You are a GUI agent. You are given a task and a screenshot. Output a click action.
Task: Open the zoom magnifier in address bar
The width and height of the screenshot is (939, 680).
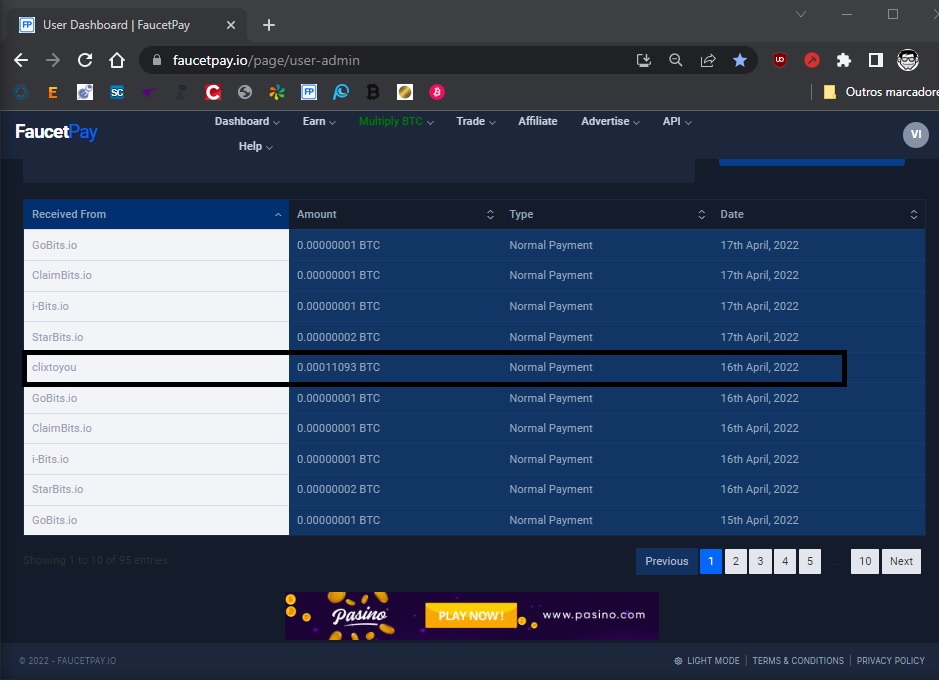point(676,60)
